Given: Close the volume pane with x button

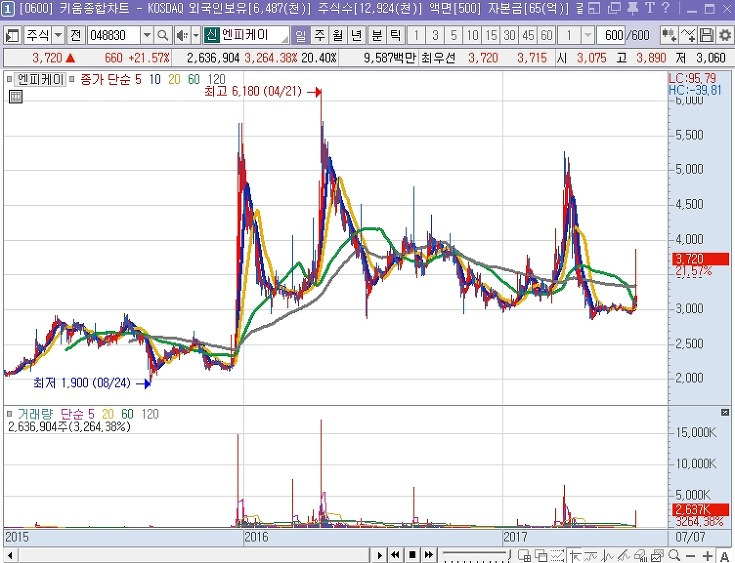Looking at the screenshot, I should [725, 413].
